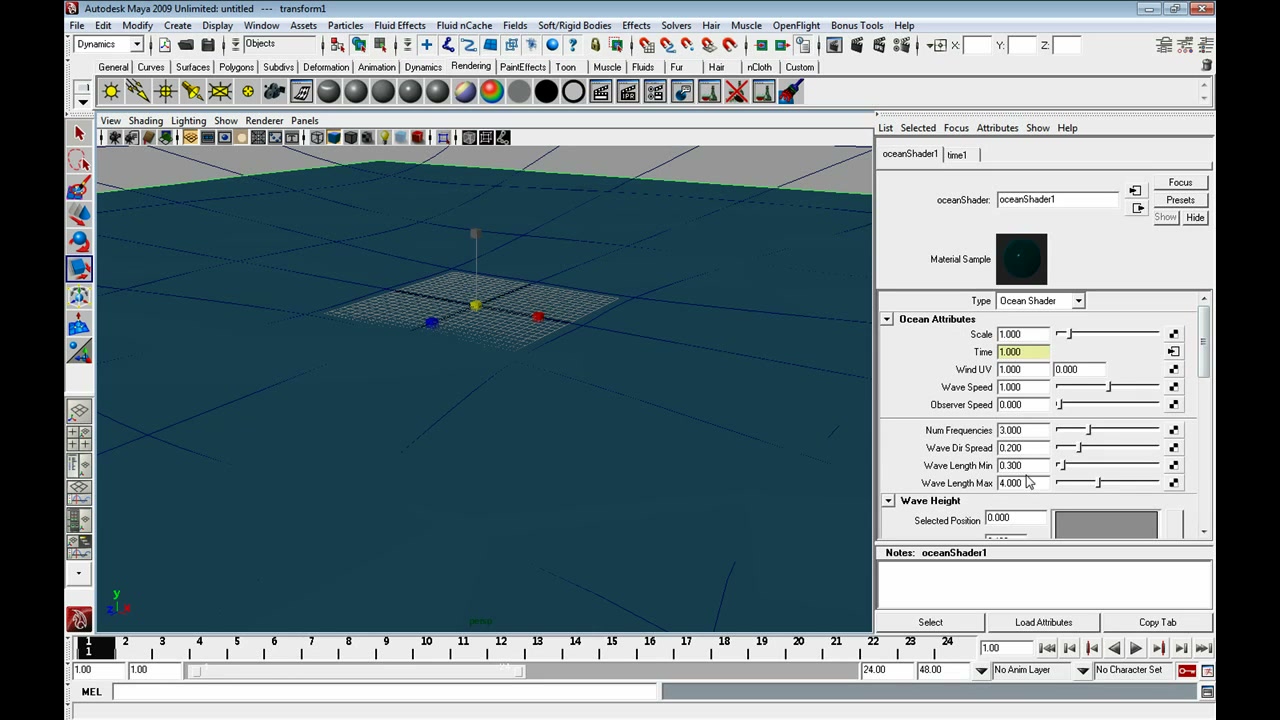Click the four view layout icon
This screenshot has width=1280, height=720.
(79, 438)
